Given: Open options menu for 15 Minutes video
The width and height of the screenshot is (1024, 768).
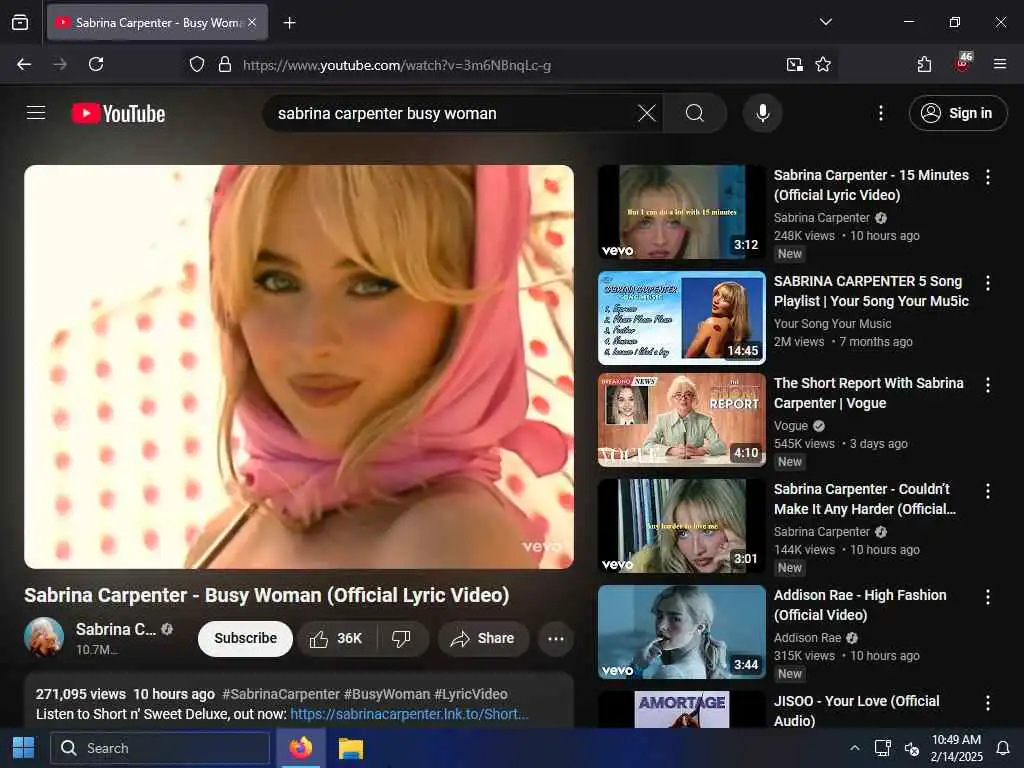Looking at the screenshot, I should click(987, 177).
